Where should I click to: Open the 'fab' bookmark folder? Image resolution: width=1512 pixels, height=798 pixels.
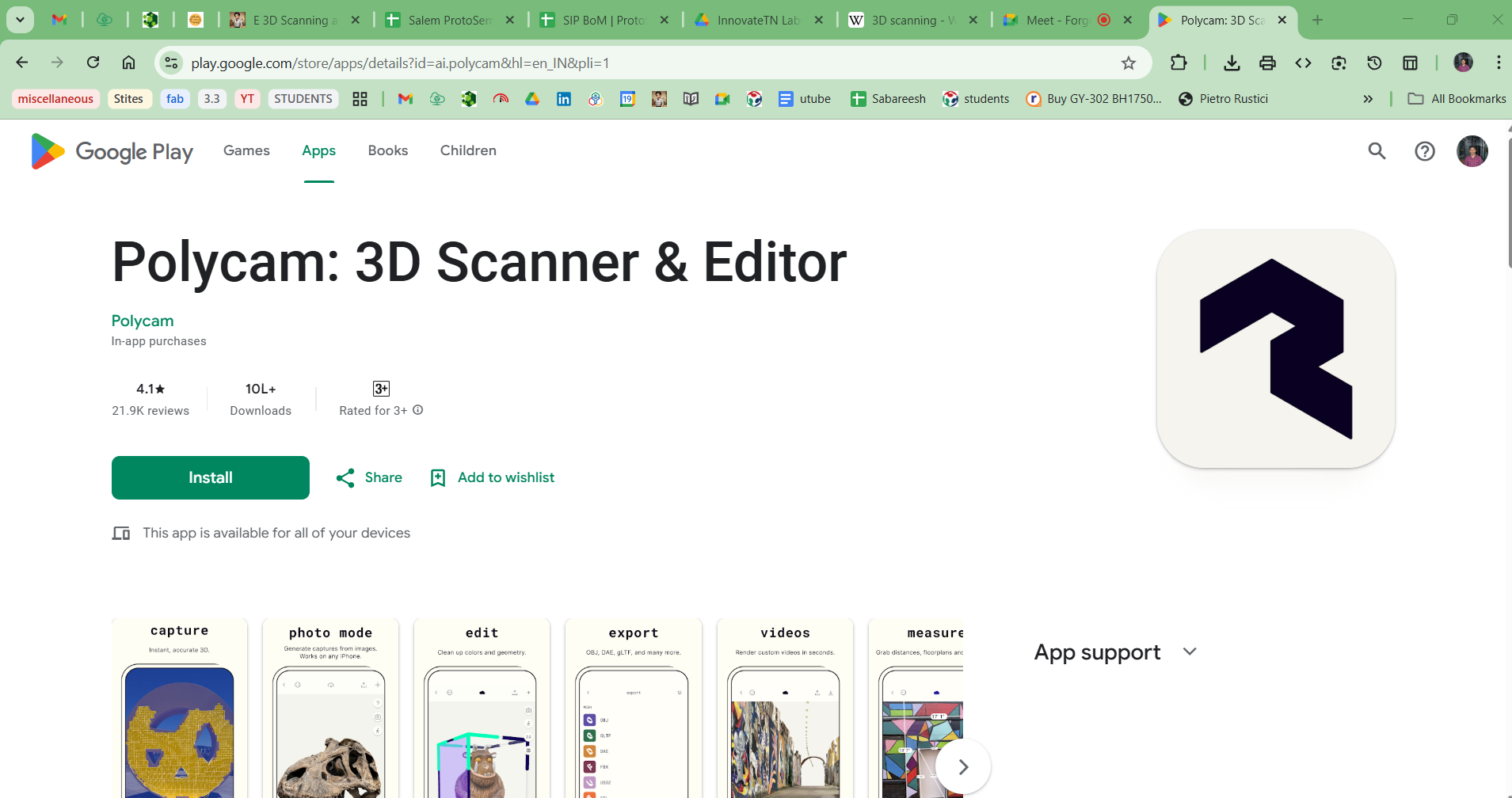point(175,99)
